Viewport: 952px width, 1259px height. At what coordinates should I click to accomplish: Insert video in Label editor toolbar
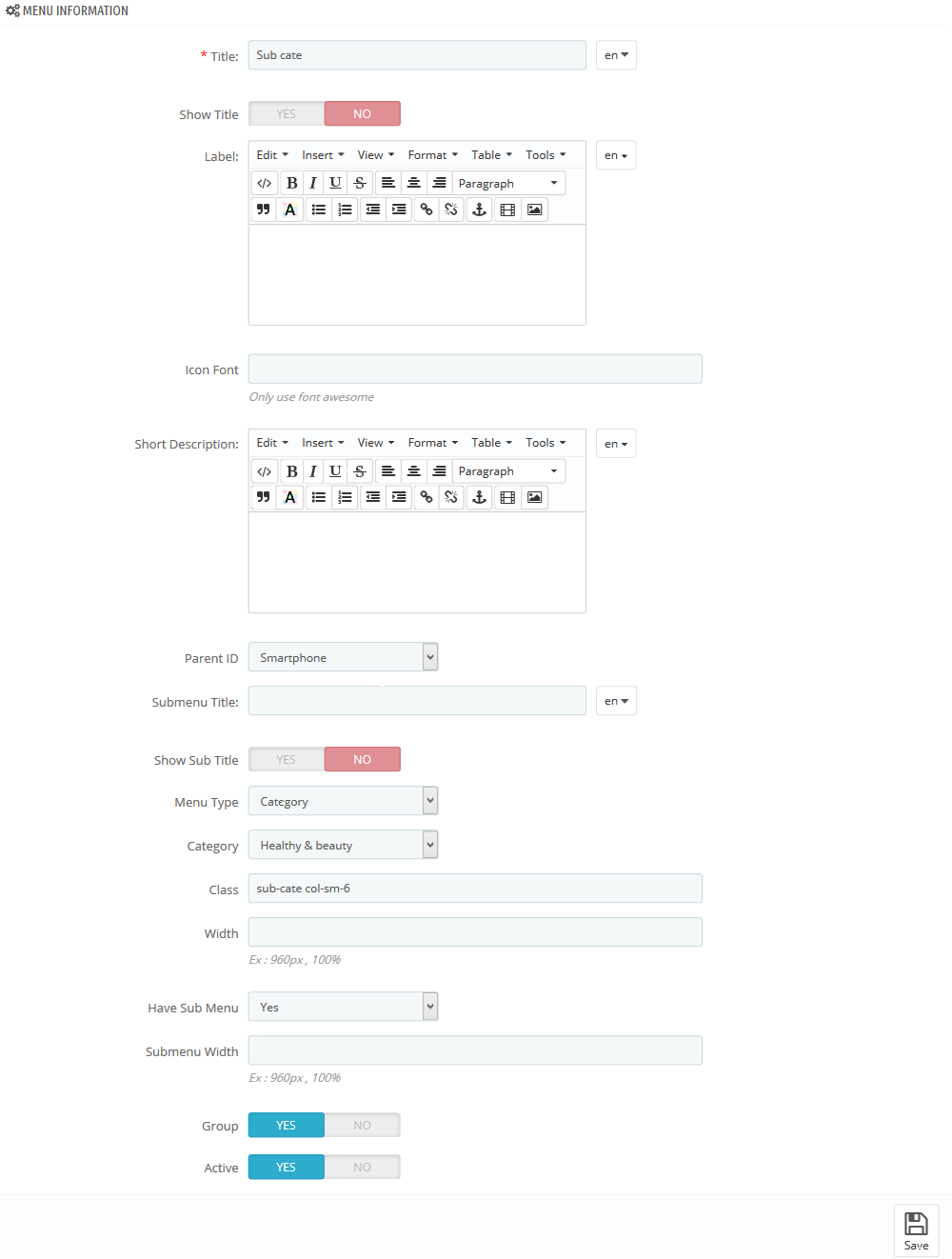click(507, 210)
